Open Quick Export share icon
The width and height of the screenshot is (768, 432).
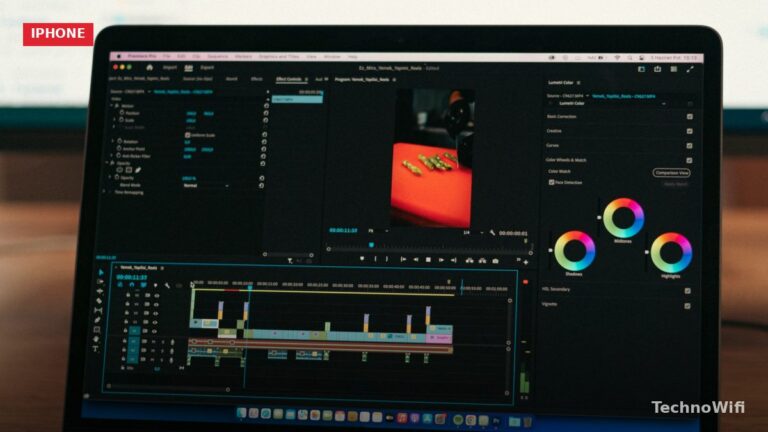coord(657,70)
